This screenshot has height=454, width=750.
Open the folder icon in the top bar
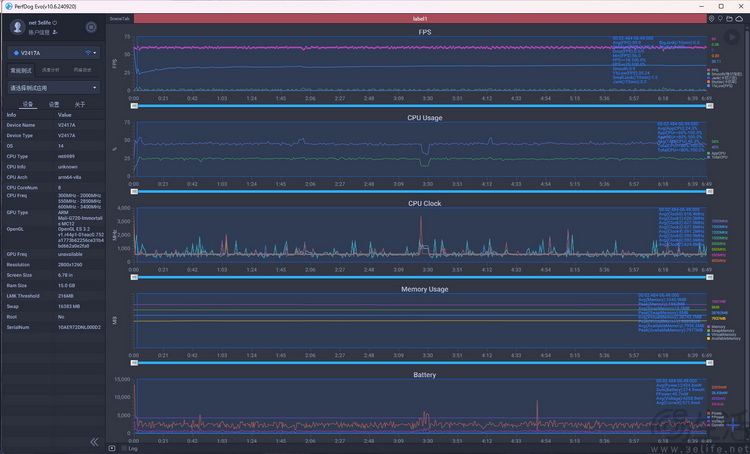[729, 19]
